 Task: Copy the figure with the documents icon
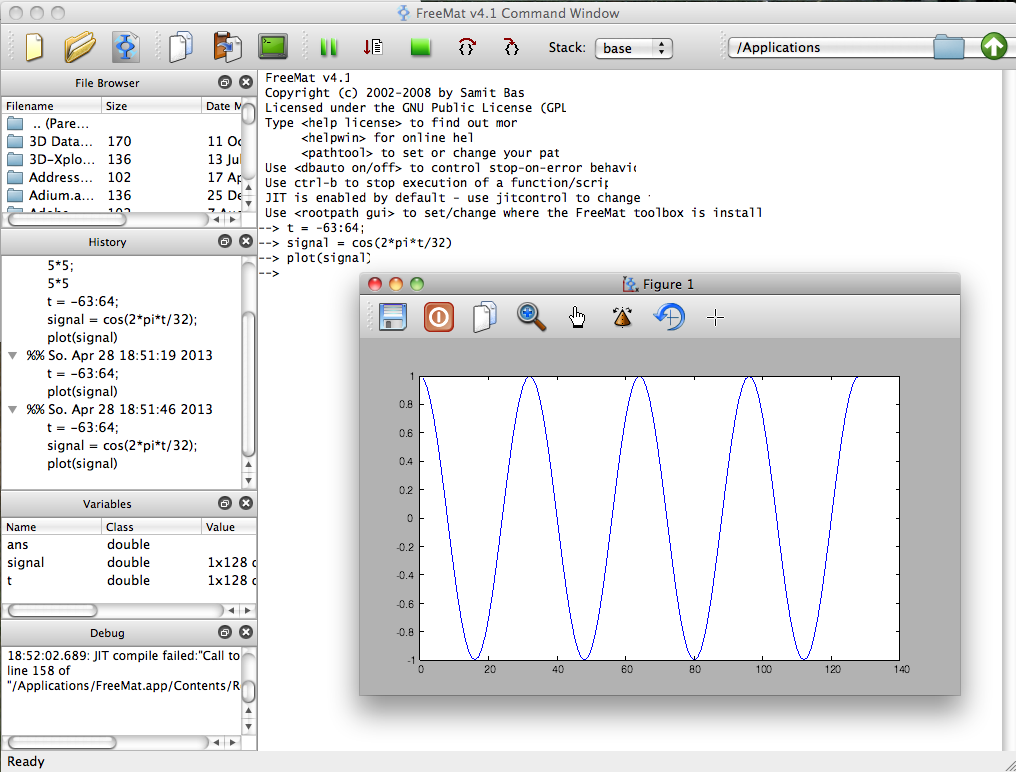pos(485,317)
